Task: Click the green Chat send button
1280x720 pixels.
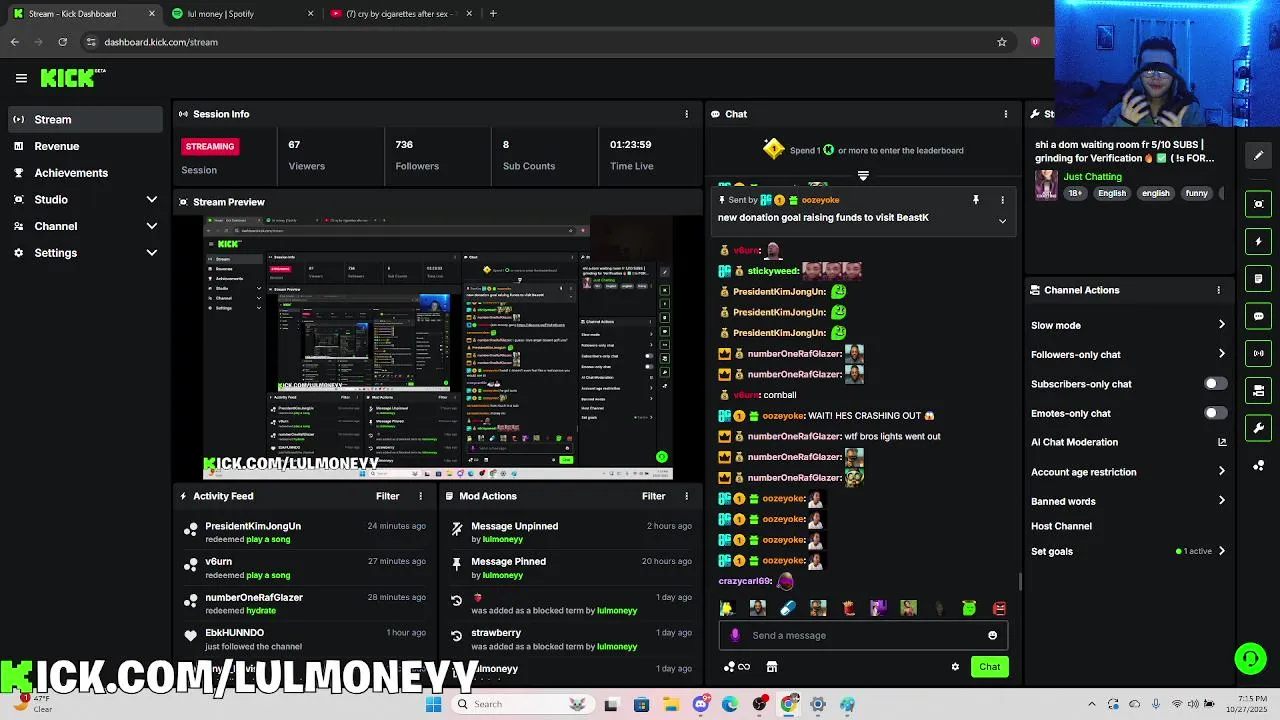Action: point(989,667)
